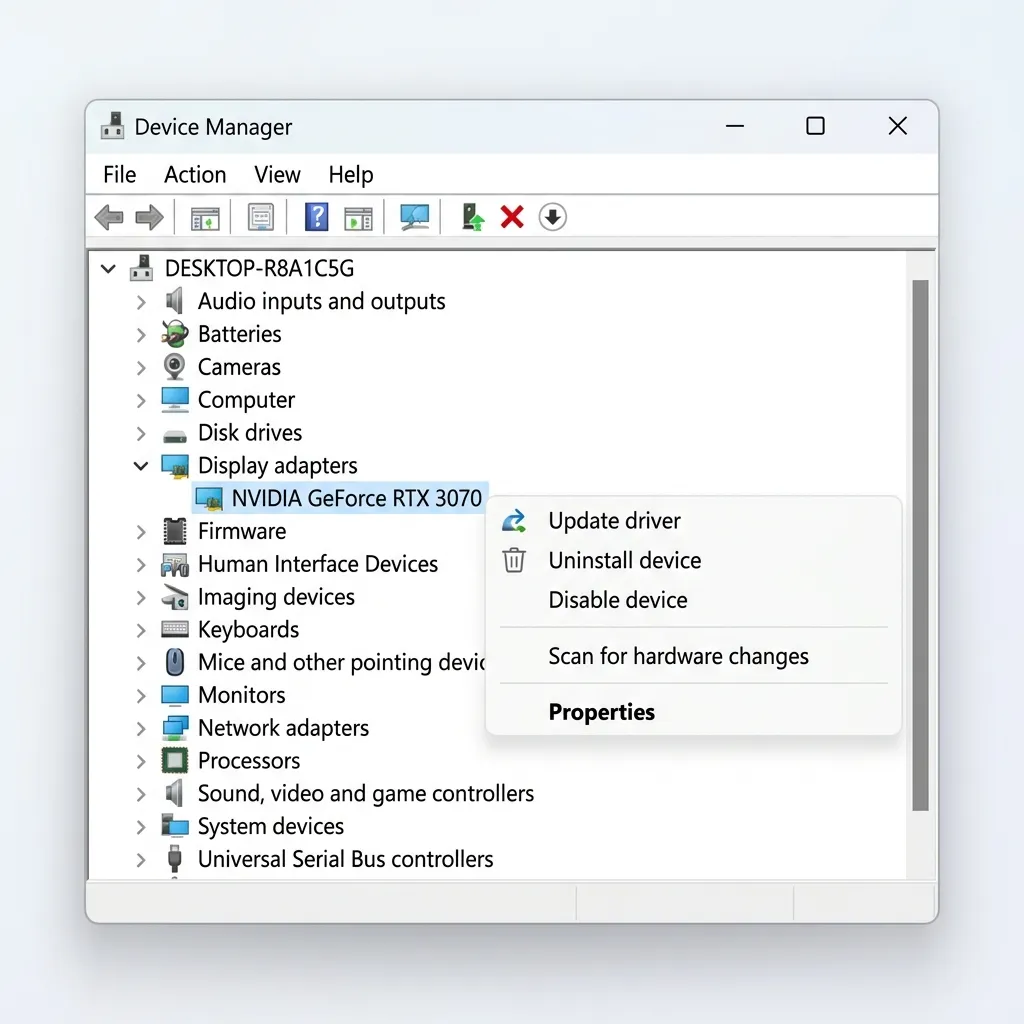
Task: Open the blue question mark Help icon
Action: pyautogui.click(x=317, y=217)
